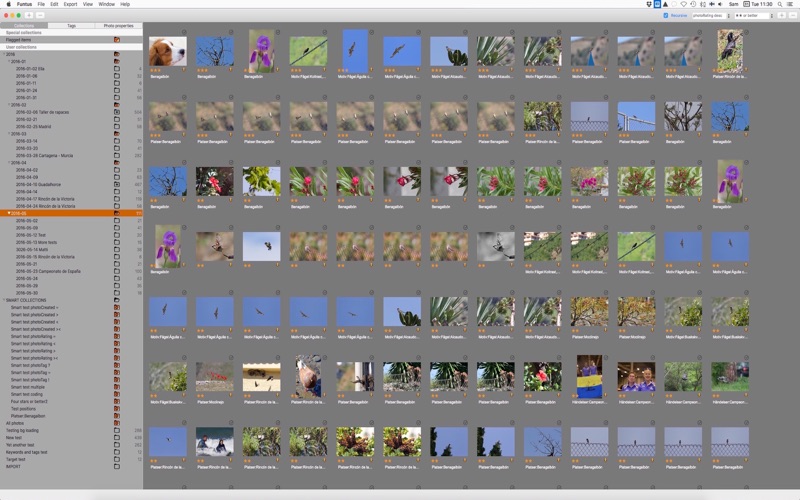Click the icon beside the All photos collection

pyautogui.click(x=117, y=423)
